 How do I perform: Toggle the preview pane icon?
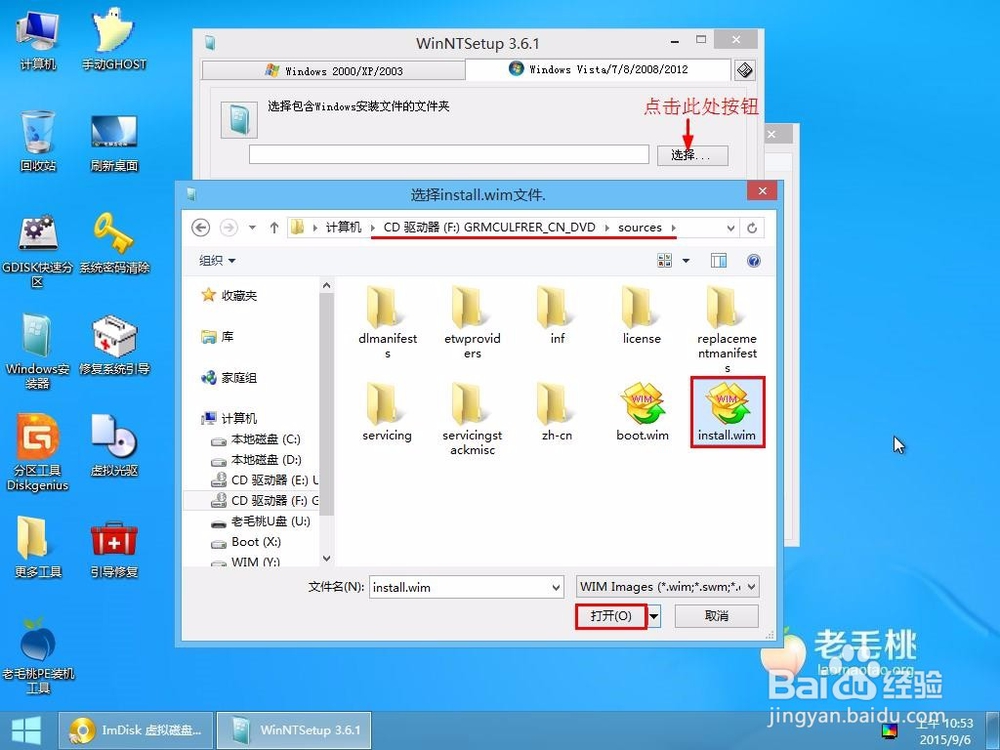[x=719, y=260]
